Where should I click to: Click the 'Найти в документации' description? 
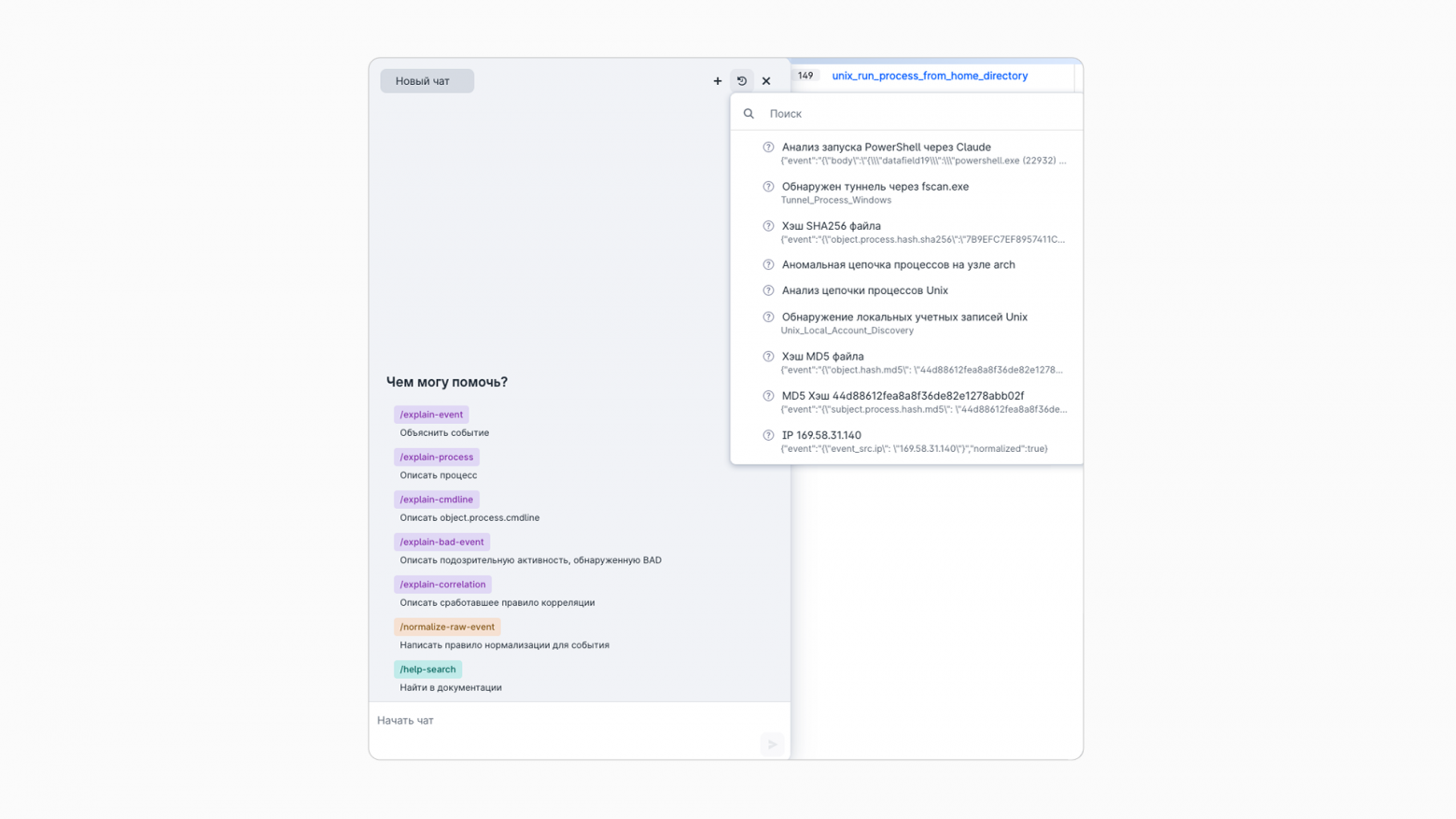coord(451,688)
